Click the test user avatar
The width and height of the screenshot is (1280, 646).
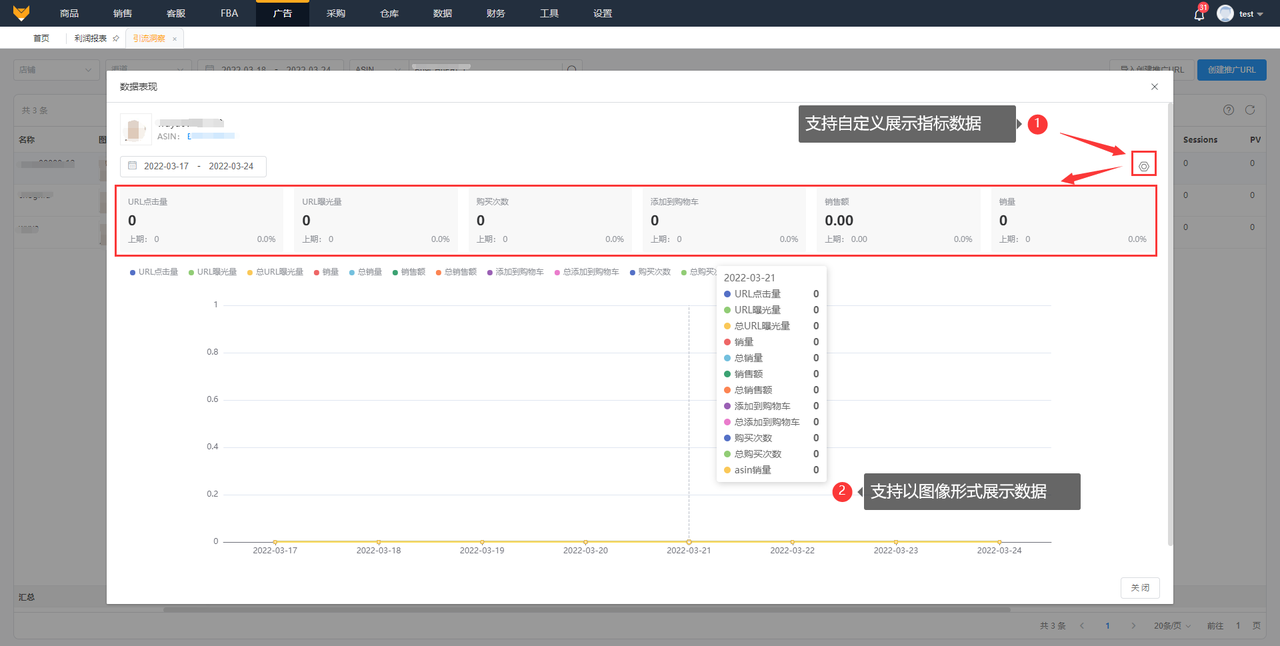1225,13
